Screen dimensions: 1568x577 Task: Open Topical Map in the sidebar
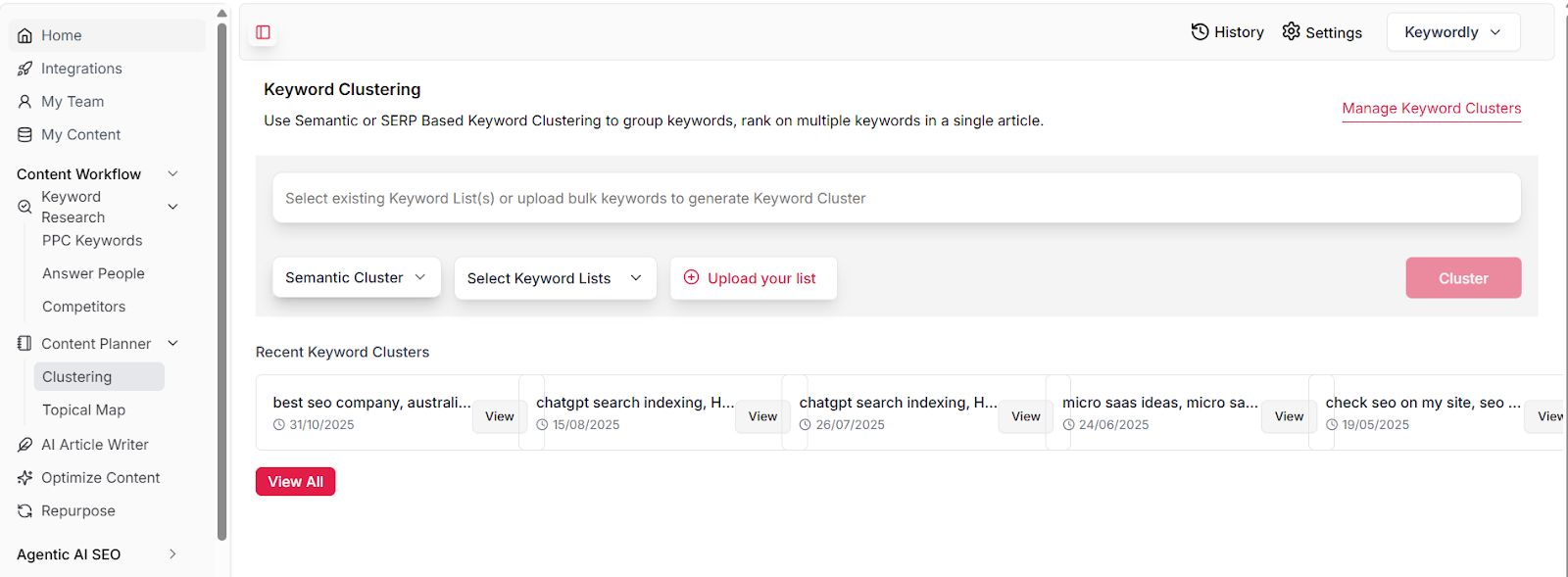pyautogui.click(x=84, y=410)
